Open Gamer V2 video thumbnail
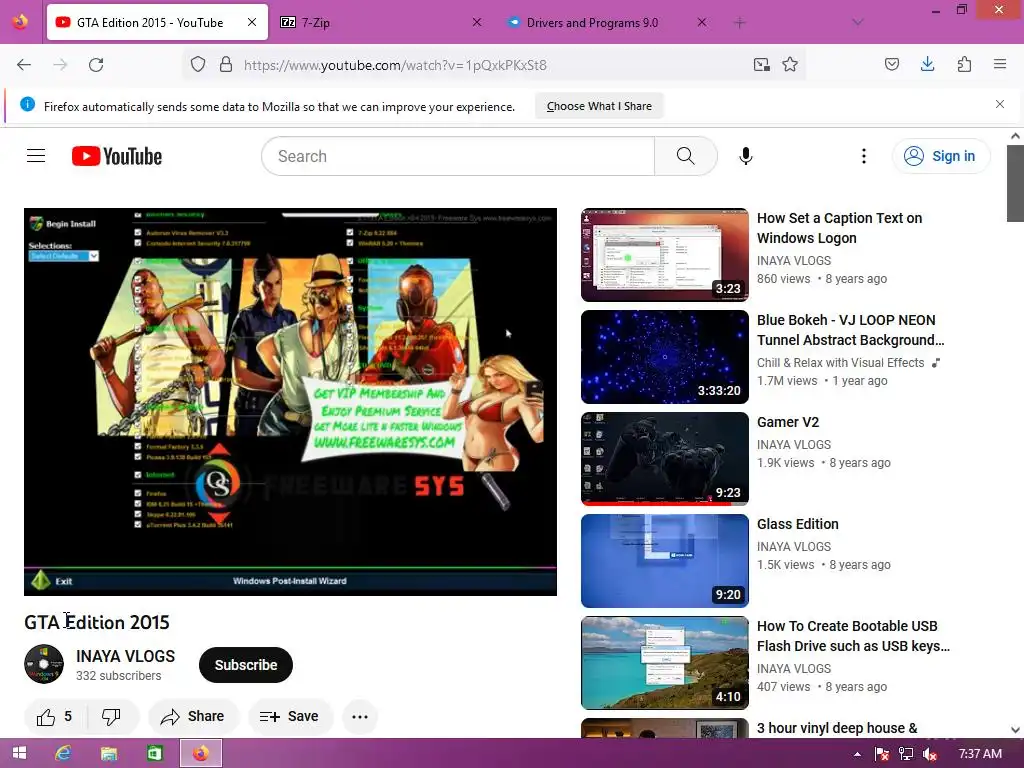Screen dimensions: 1024x768 pos(665,458)
